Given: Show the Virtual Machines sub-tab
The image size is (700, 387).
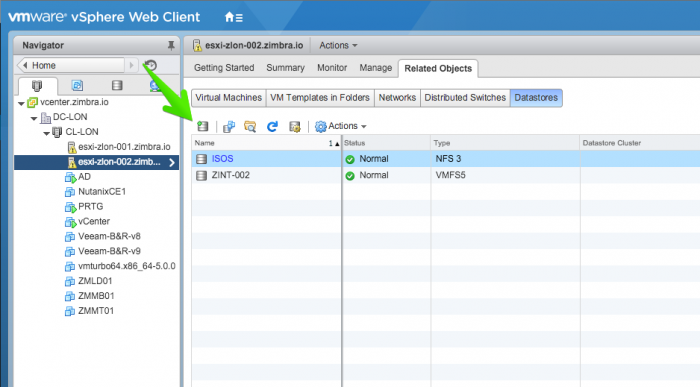Looking at the screenshot, I should (x=229, y=98).
